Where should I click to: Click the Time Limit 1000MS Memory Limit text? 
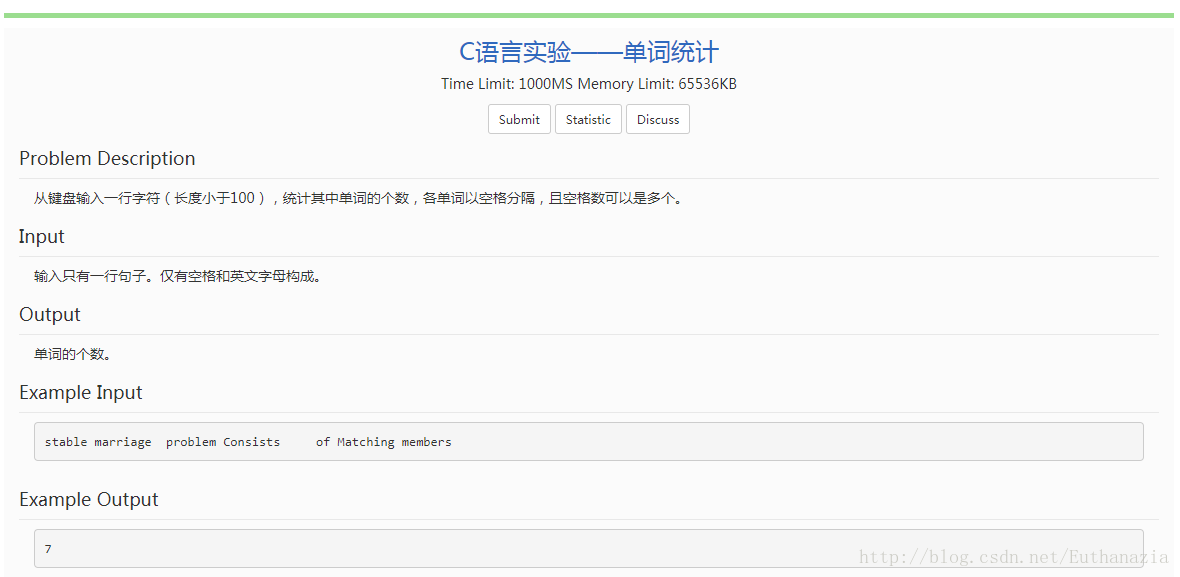click(x=589, y=84)
